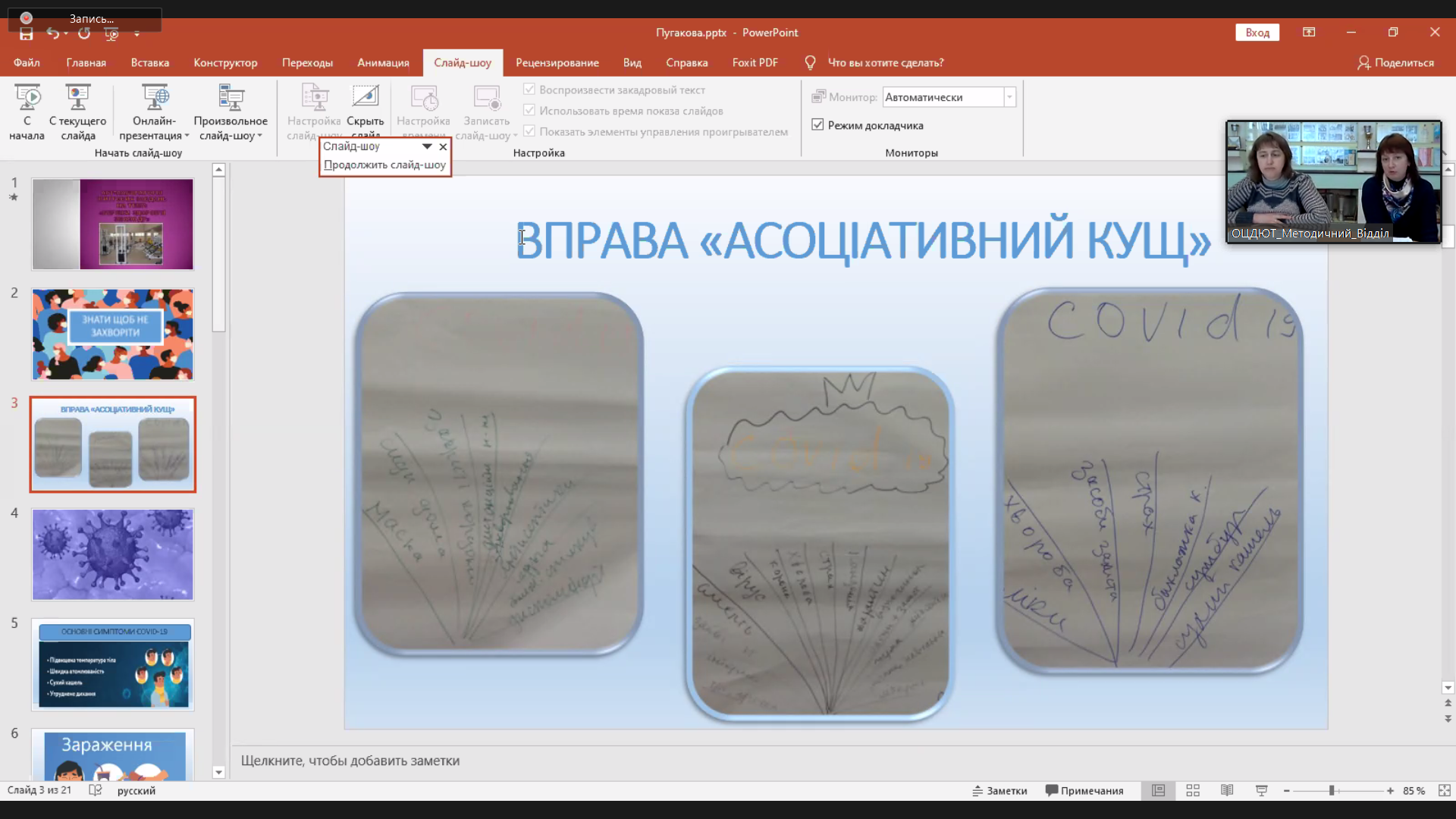The width and height of the screenshot is (1456, 819).
Task: Click Hide slide icon
Action: 365,99
